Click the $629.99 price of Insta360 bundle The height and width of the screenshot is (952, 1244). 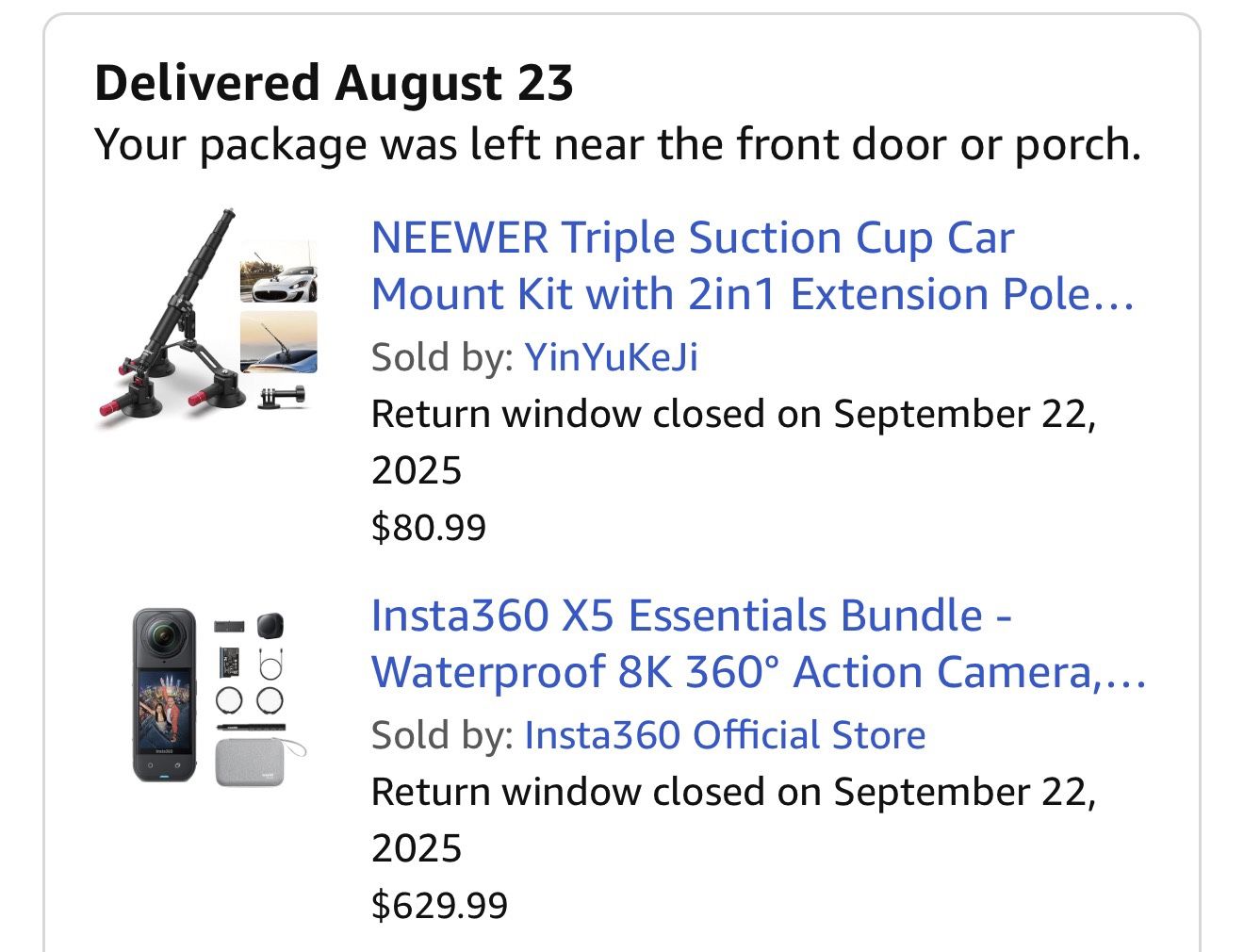(x=439, y=905)
